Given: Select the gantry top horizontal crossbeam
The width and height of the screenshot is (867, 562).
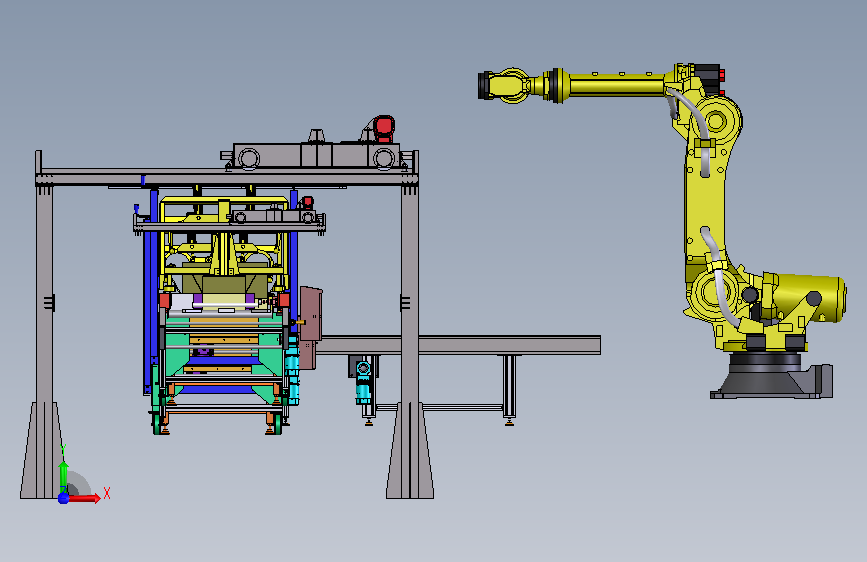Looking at the screenshot, I should click(227, 178).
